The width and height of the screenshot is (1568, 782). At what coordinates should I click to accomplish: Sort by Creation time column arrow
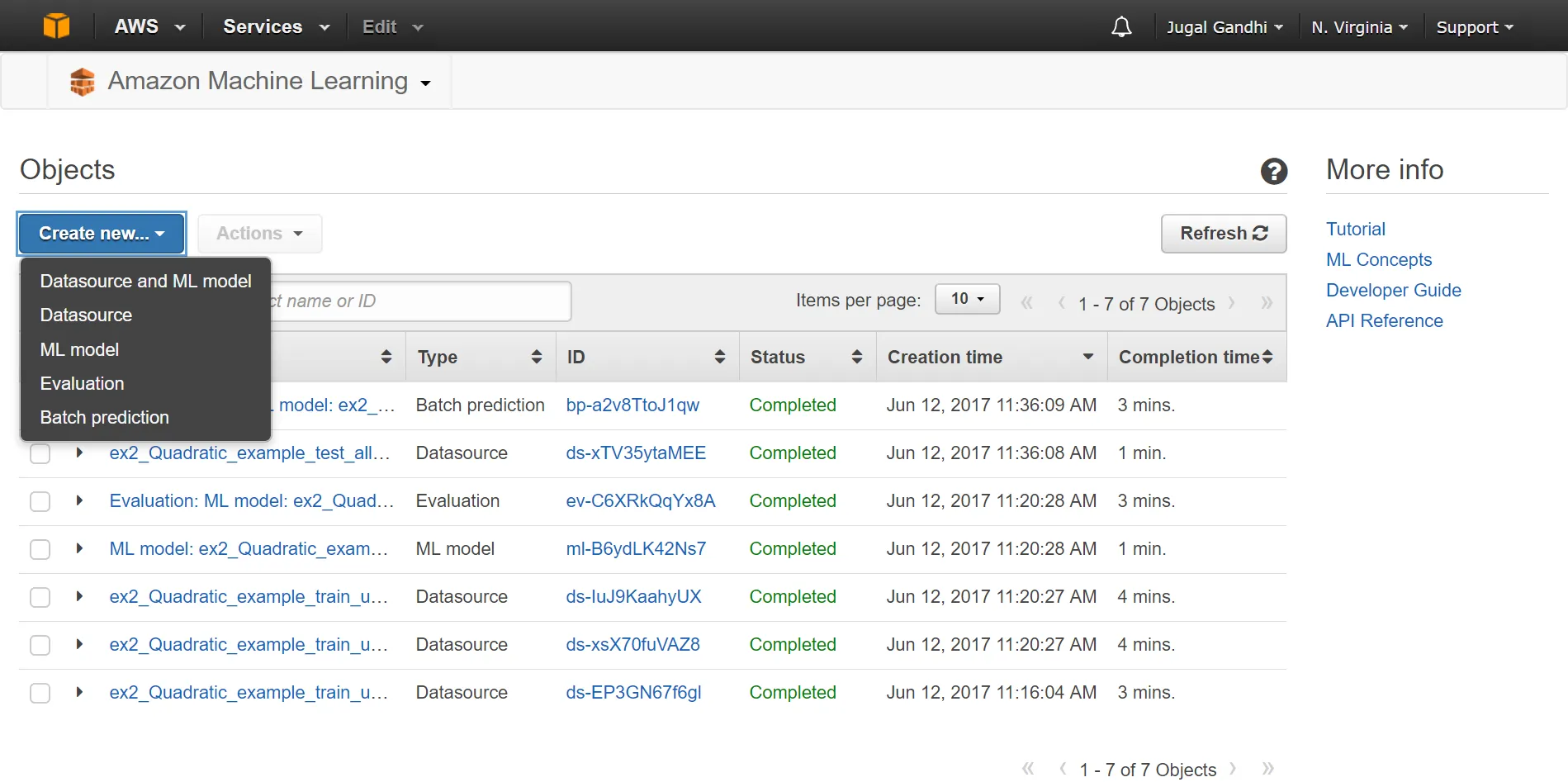[1088, 357]
